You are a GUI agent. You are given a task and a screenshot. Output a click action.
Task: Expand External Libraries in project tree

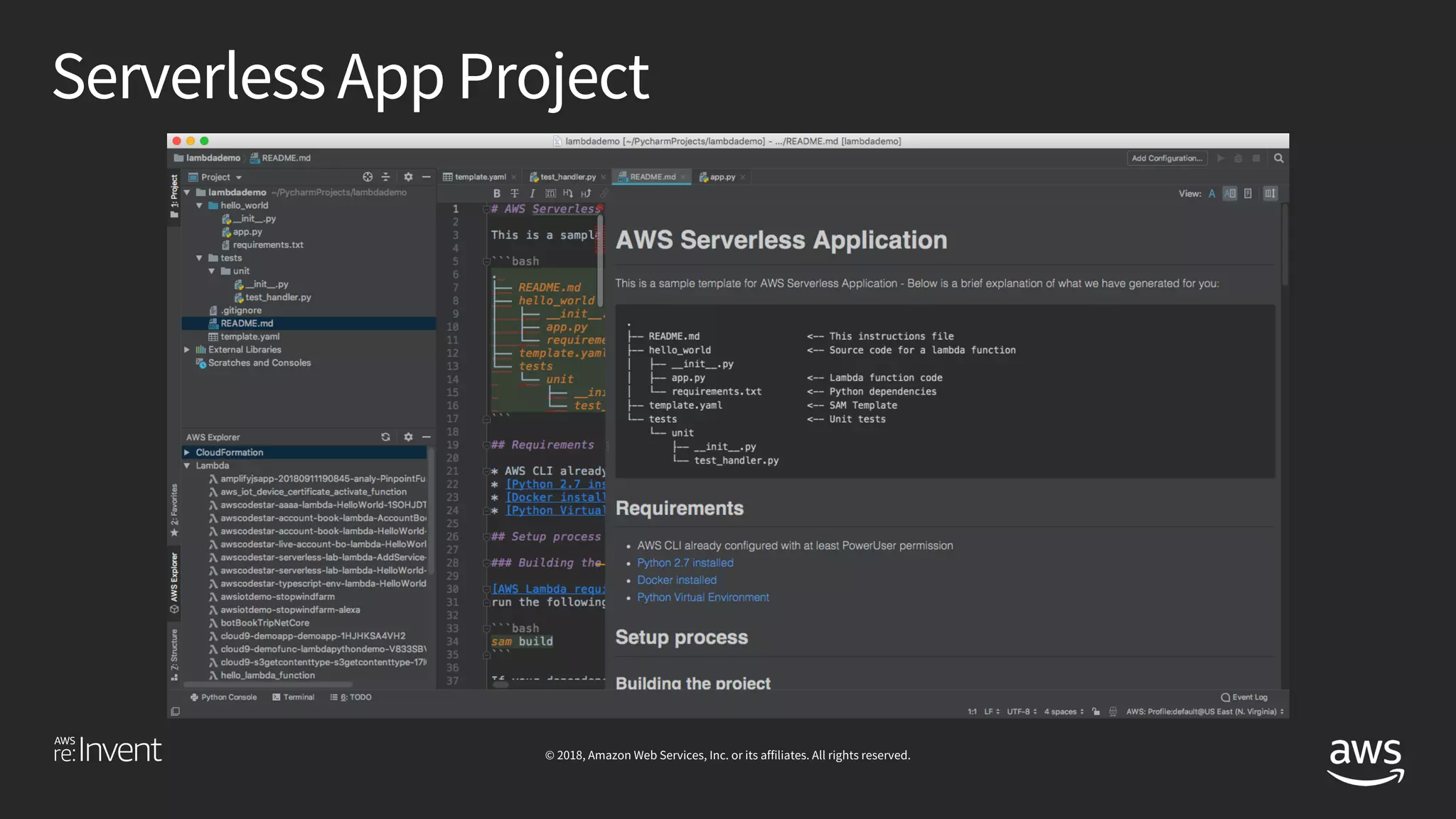coord(187,350)
